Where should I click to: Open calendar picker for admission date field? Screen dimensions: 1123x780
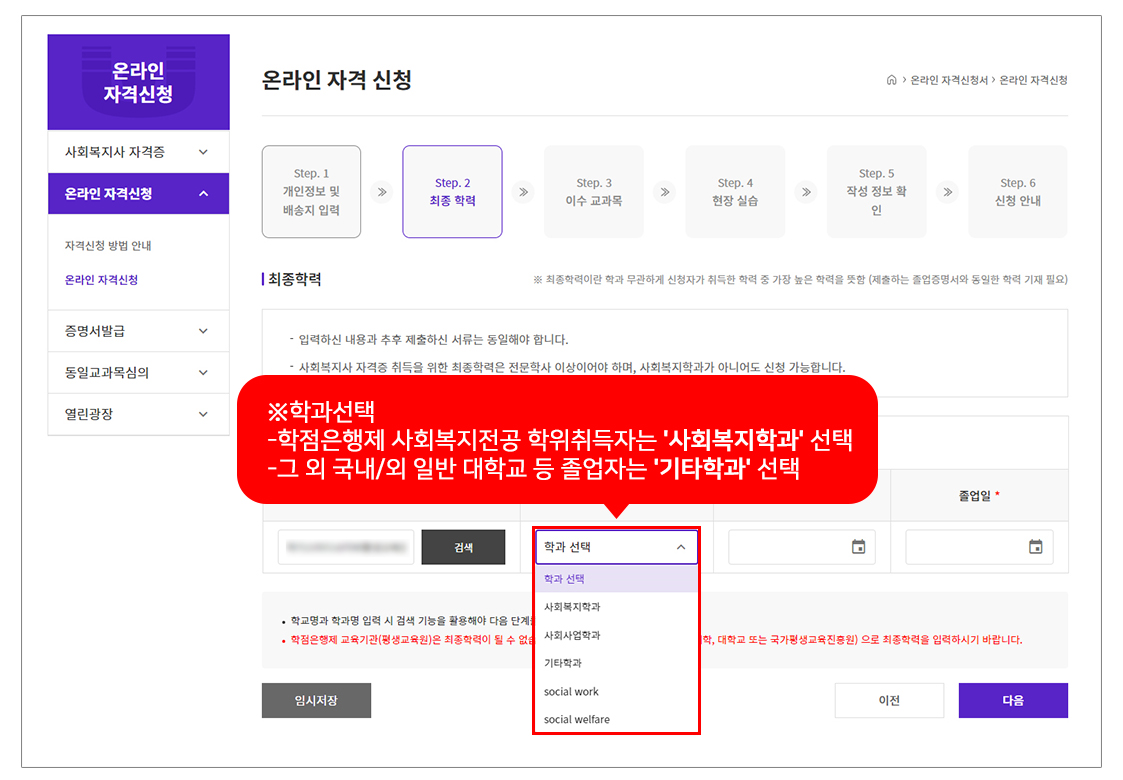point(858,547)
